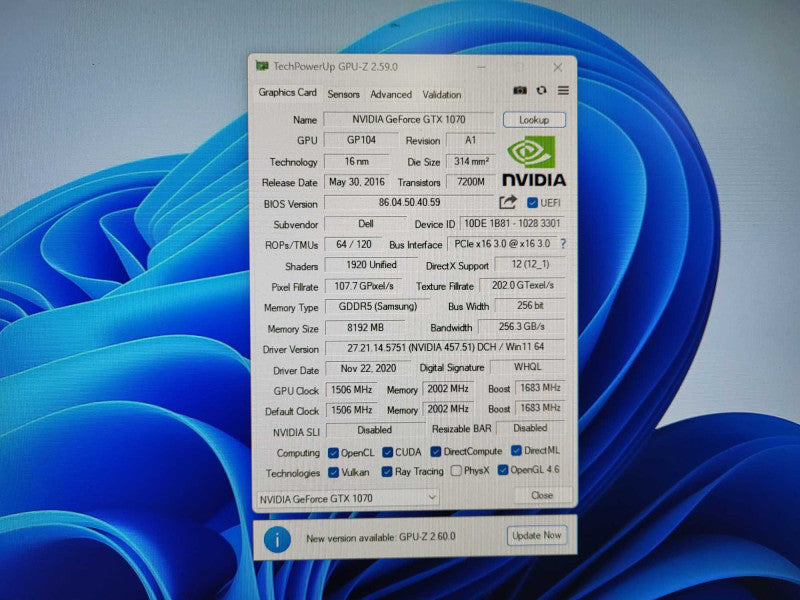800x600 pixels.
Task: Click the Technology value 16 nm
Action: (x=357, y=161)
